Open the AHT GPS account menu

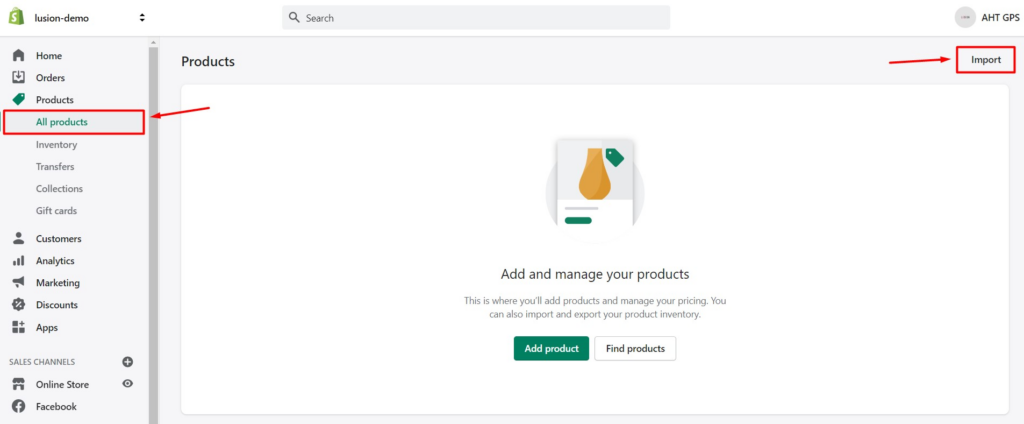point(987,18)
